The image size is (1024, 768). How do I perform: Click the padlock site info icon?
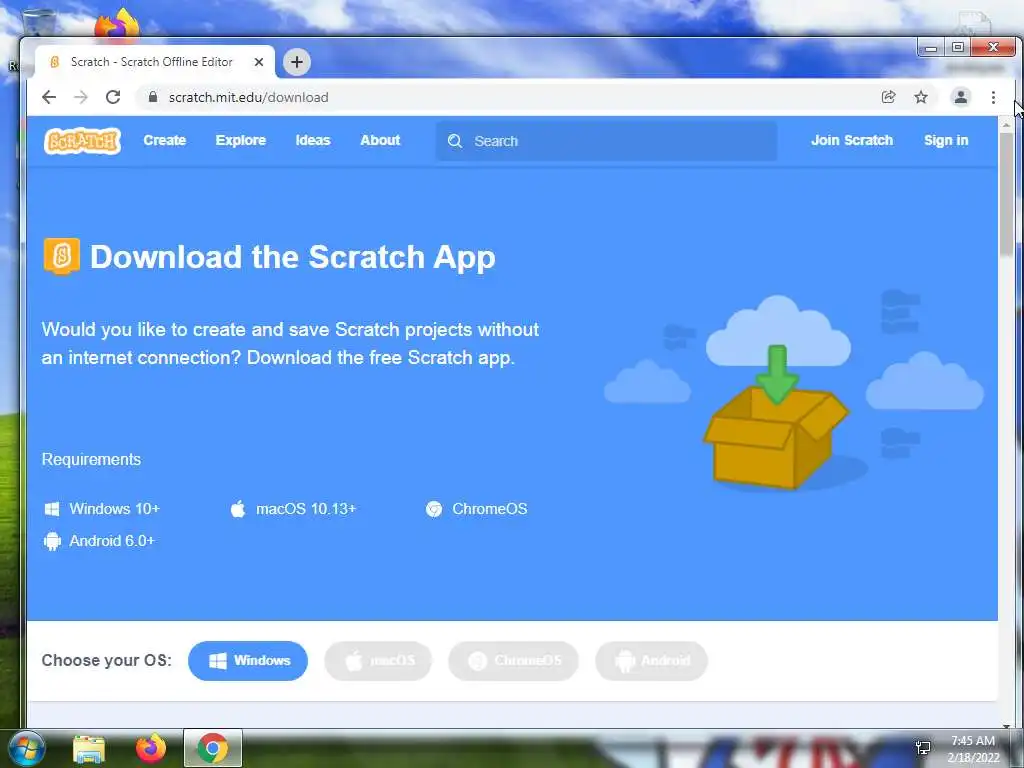pyautogui.click(x=153, y=97)
